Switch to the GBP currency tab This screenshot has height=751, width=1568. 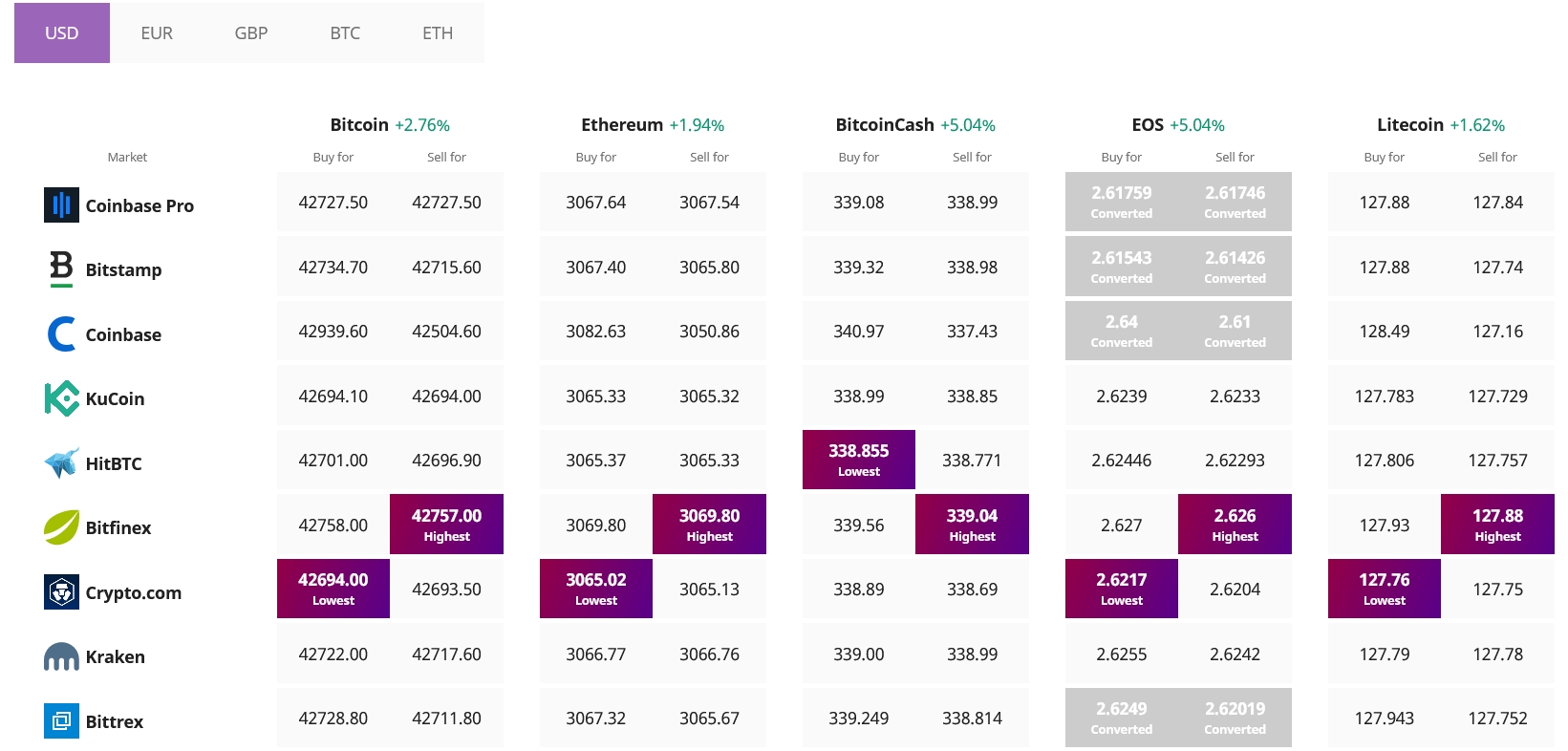(251, 33)
